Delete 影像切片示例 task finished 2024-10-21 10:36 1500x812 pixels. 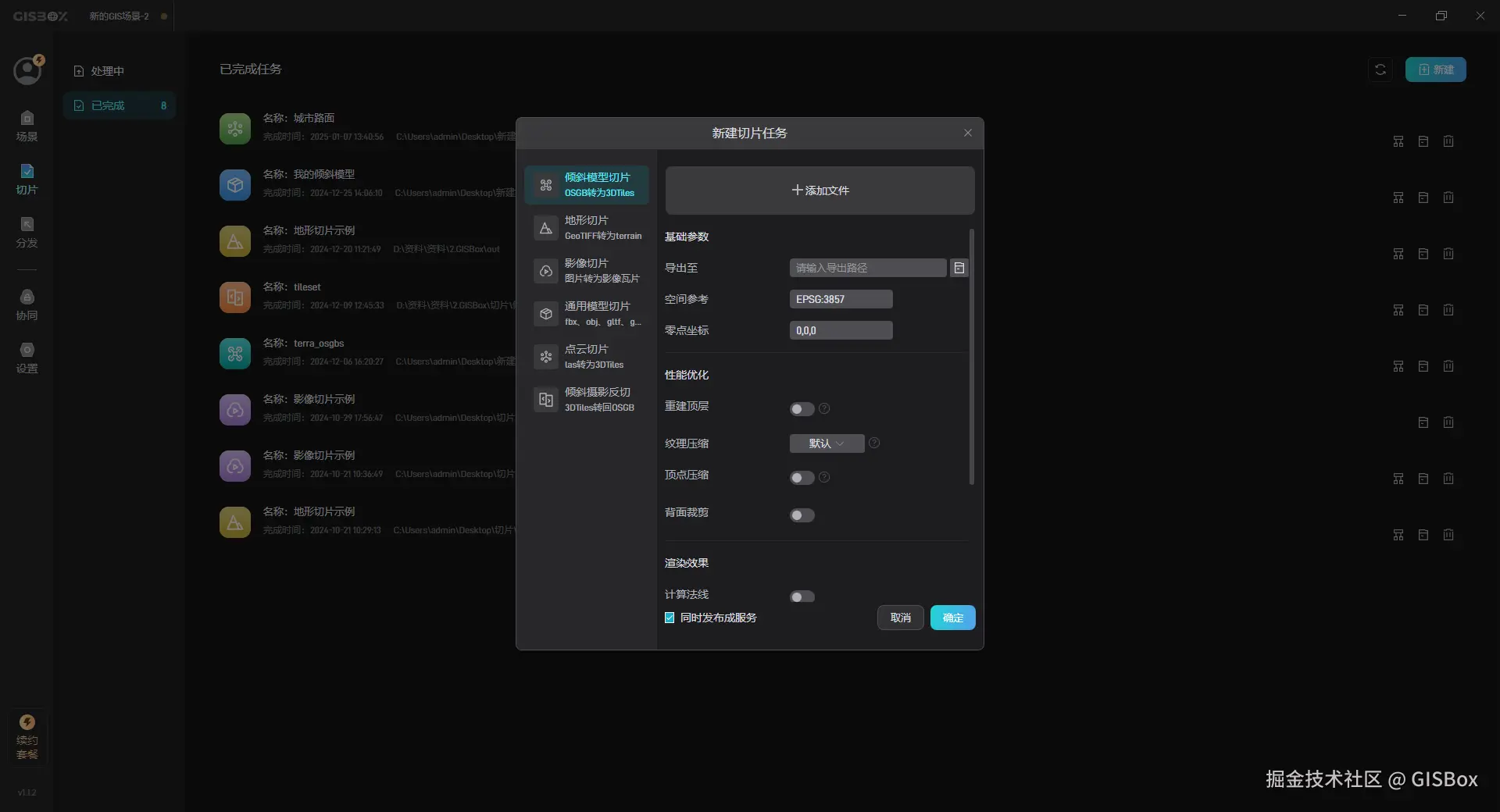pyautogui.click(x=1448, y=479)
